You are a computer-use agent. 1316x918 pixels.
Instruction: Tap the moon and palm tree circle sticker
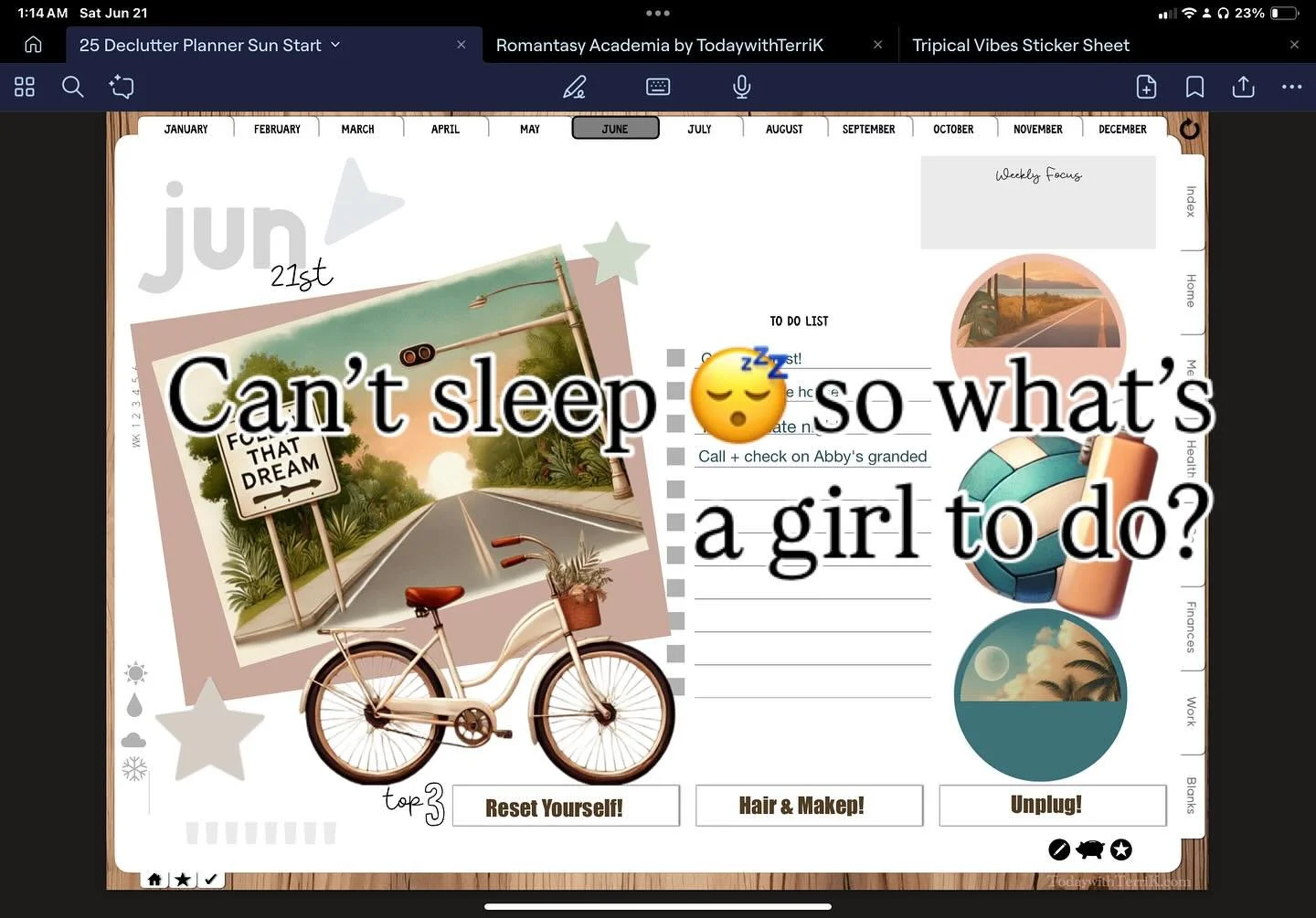coord(1040,695)
